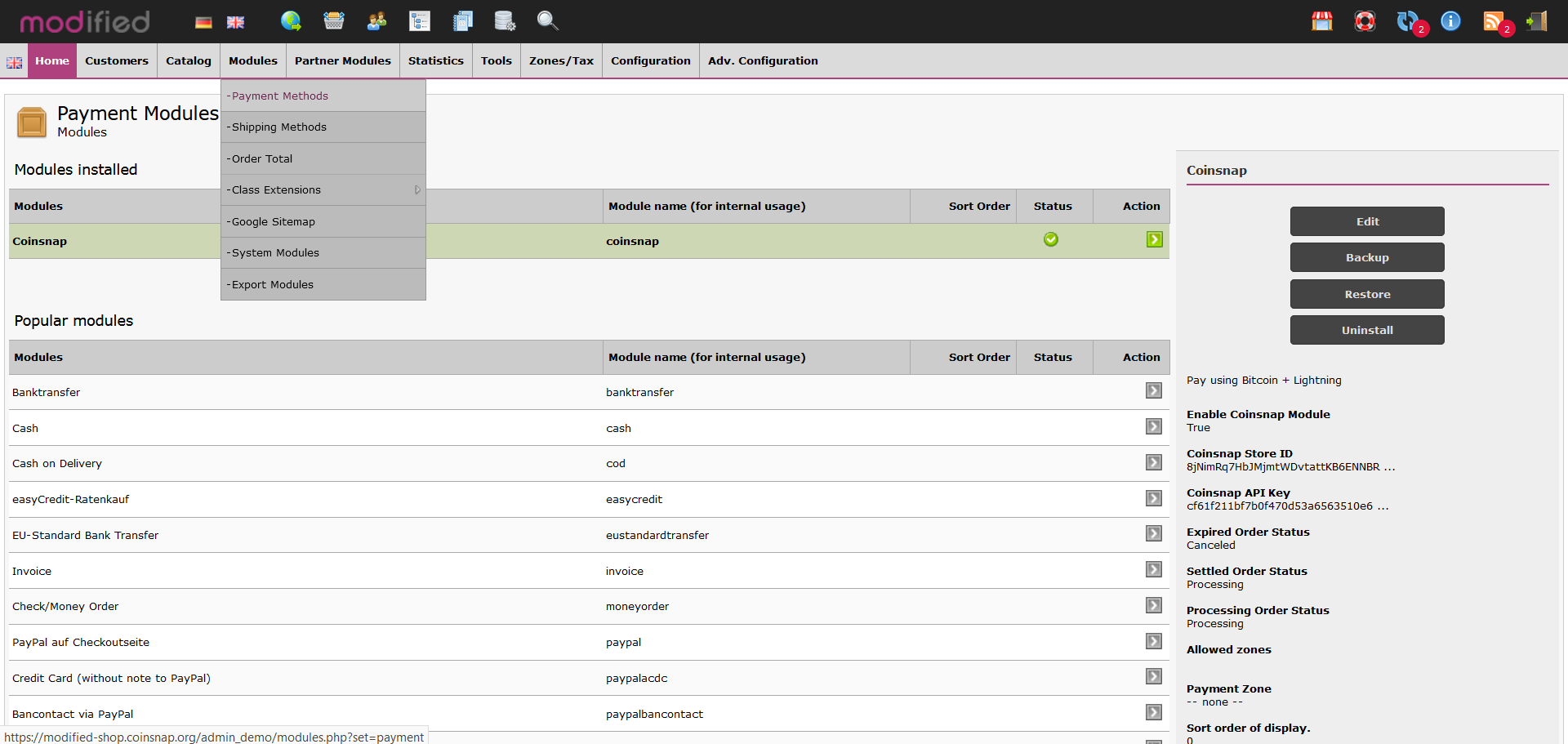Image resolution: width=1568 pixels, height=744 pixels.
Task: Open the Zones/Tax menu
Action: click(x=562, y=60)
